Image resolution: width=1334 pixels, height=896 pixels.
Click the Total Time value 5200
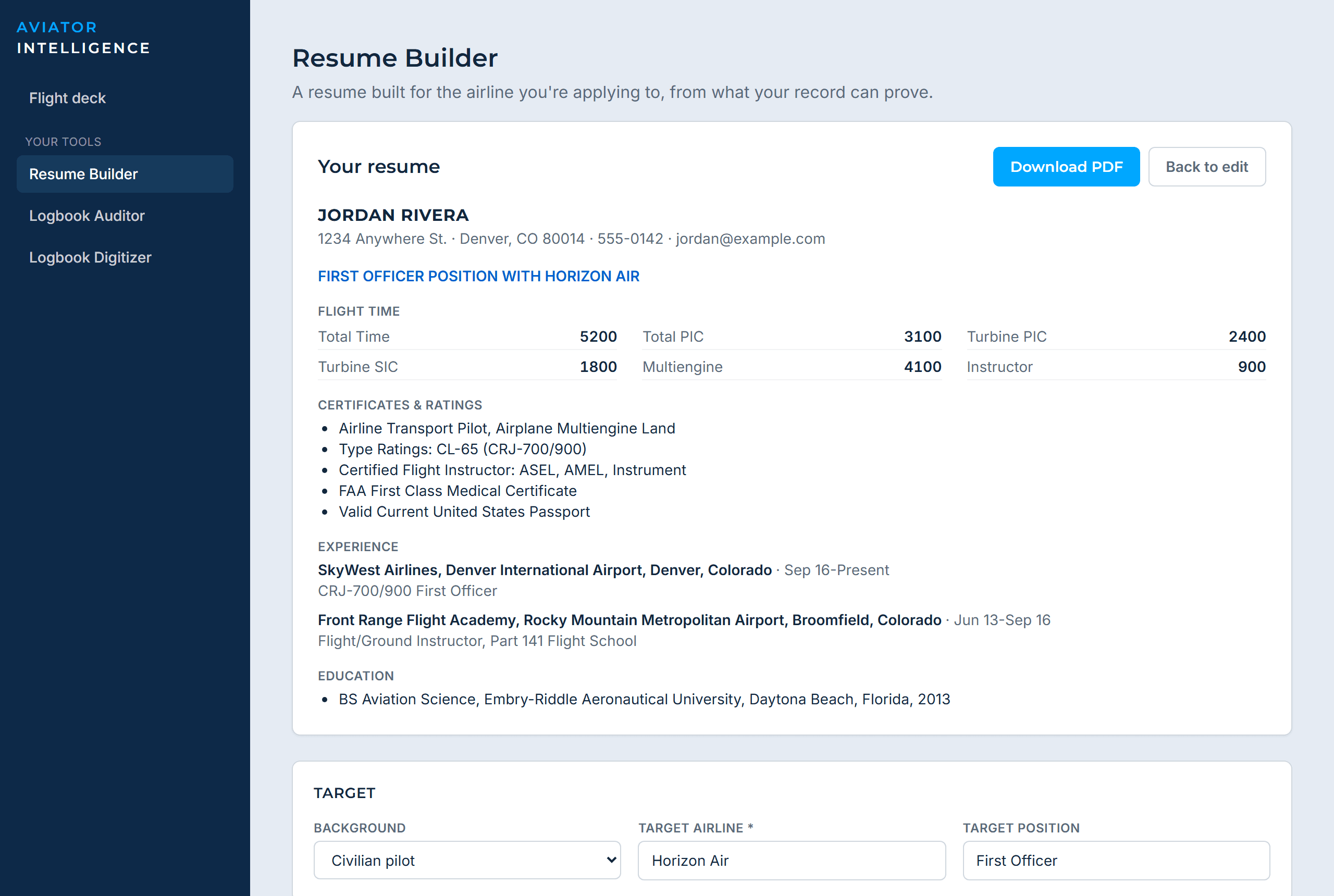[598, 337]
